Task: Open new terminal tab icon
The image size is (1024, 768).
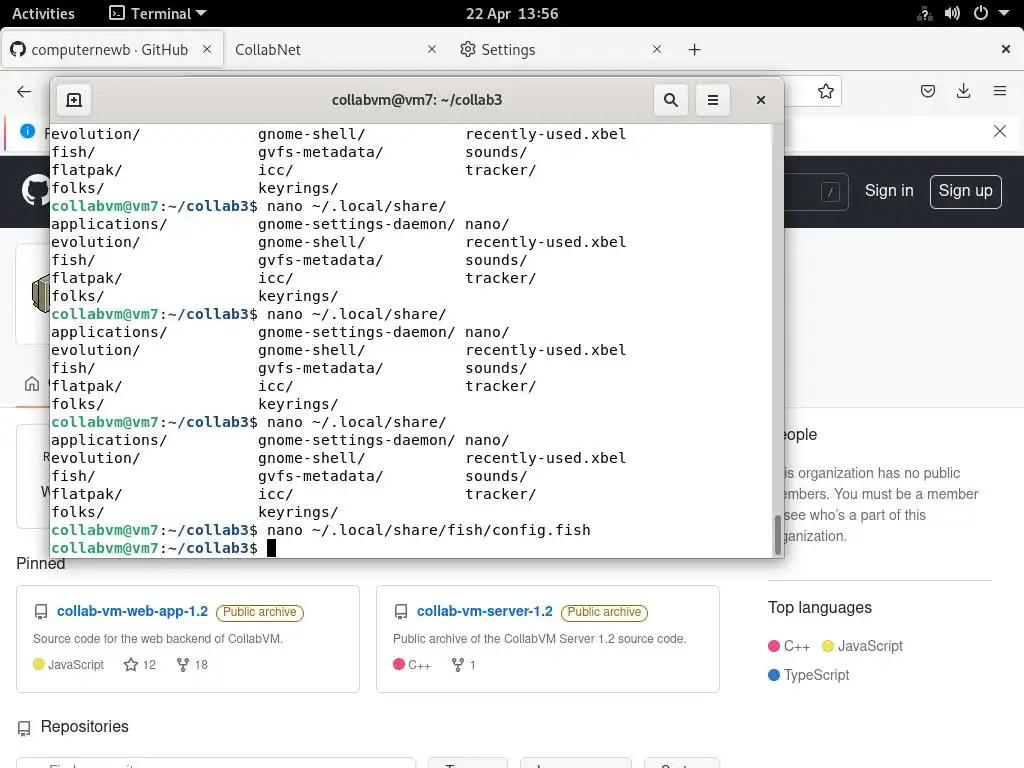Action: 74,100
